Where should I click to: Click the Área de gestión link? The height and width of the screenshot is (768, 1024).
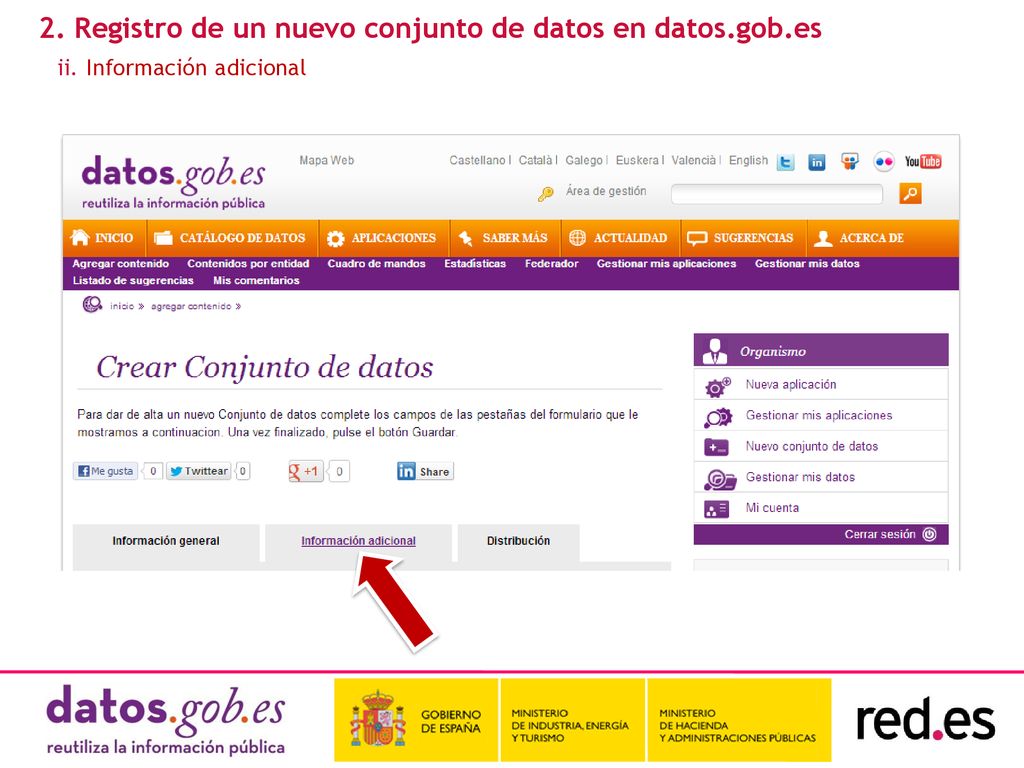(606, 191)
